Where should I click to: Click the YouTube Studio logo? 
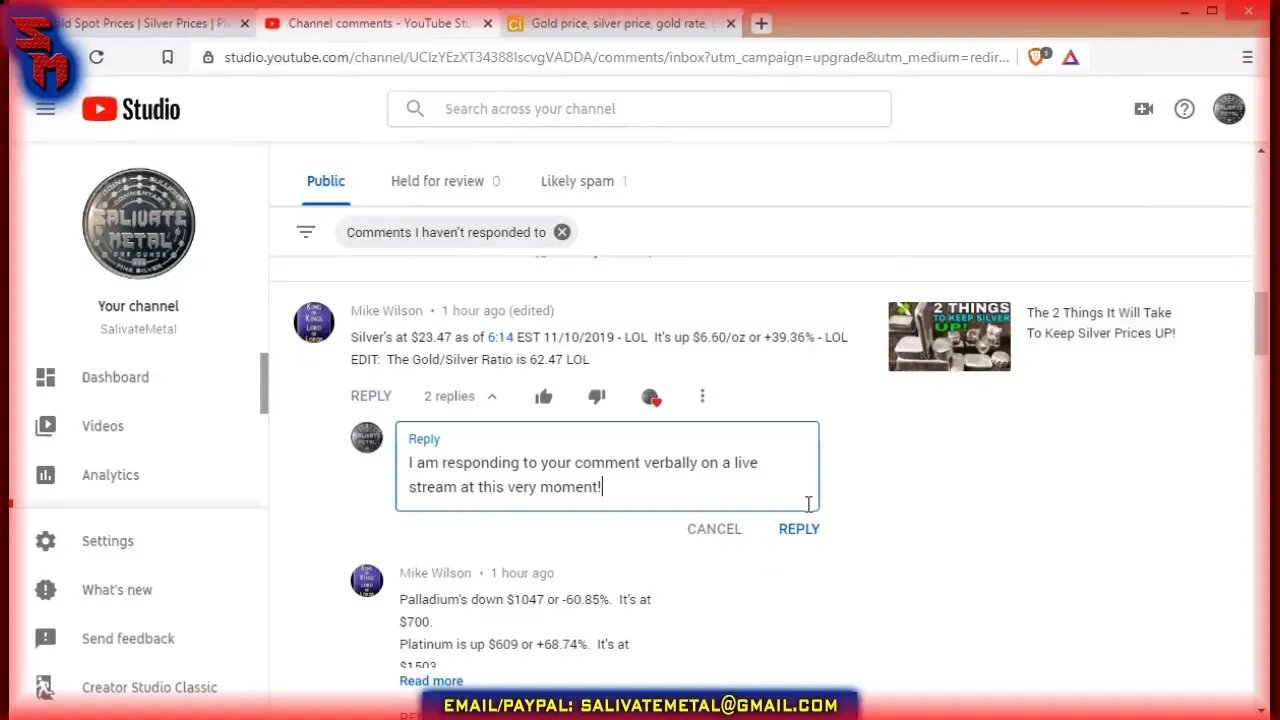point(131,109)
